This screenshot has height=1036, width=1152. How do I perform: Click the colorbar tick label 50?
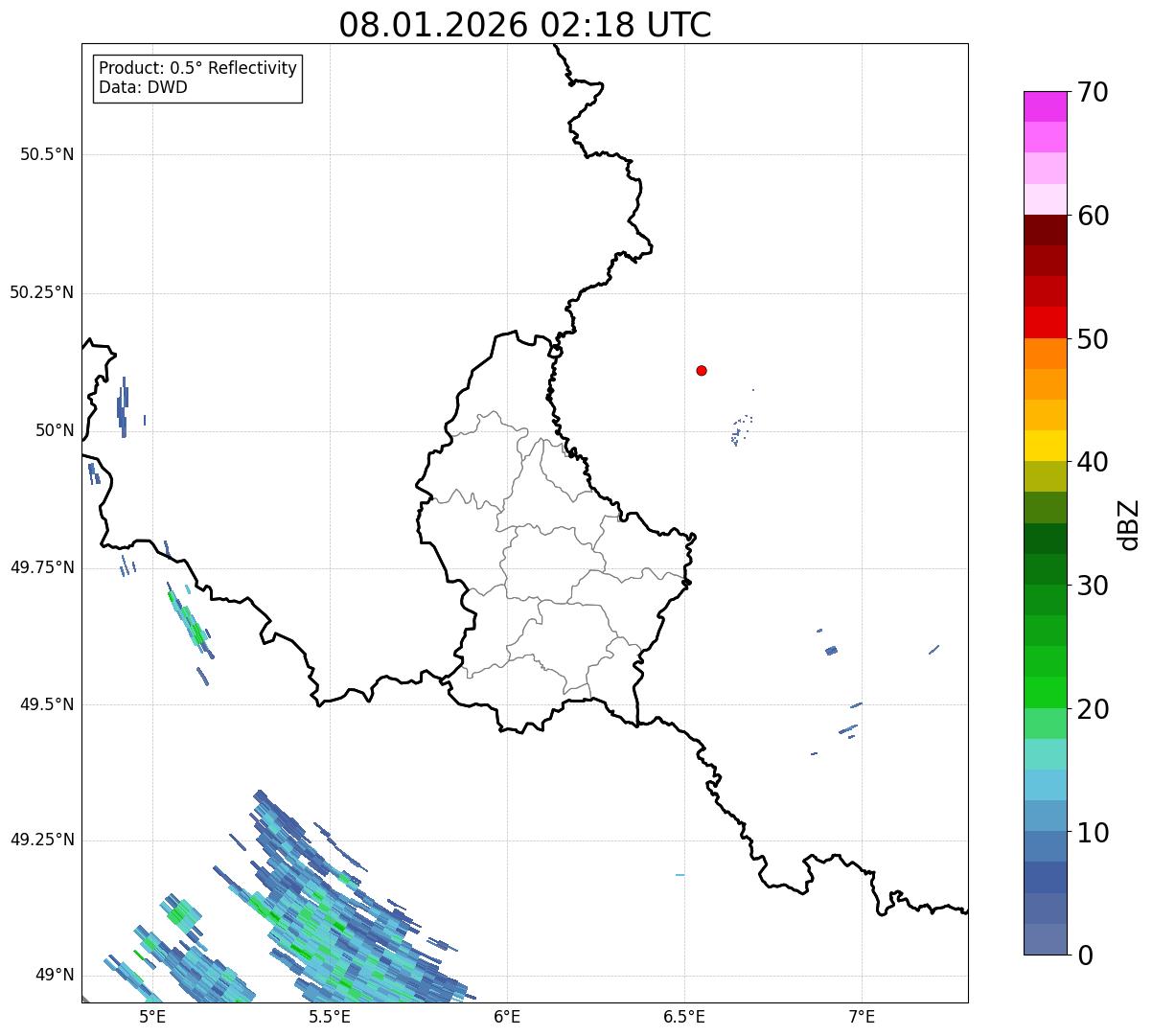1093,339
